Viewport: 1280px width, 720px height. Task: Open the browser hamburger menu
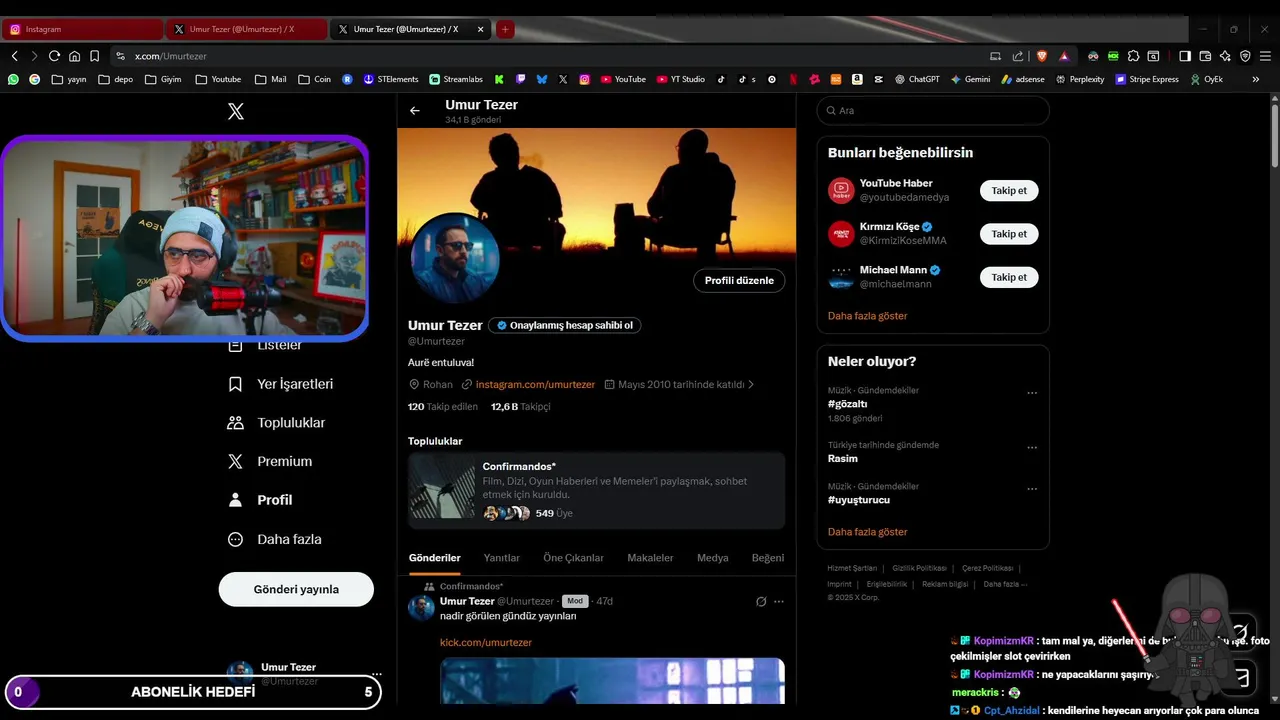1266,56
